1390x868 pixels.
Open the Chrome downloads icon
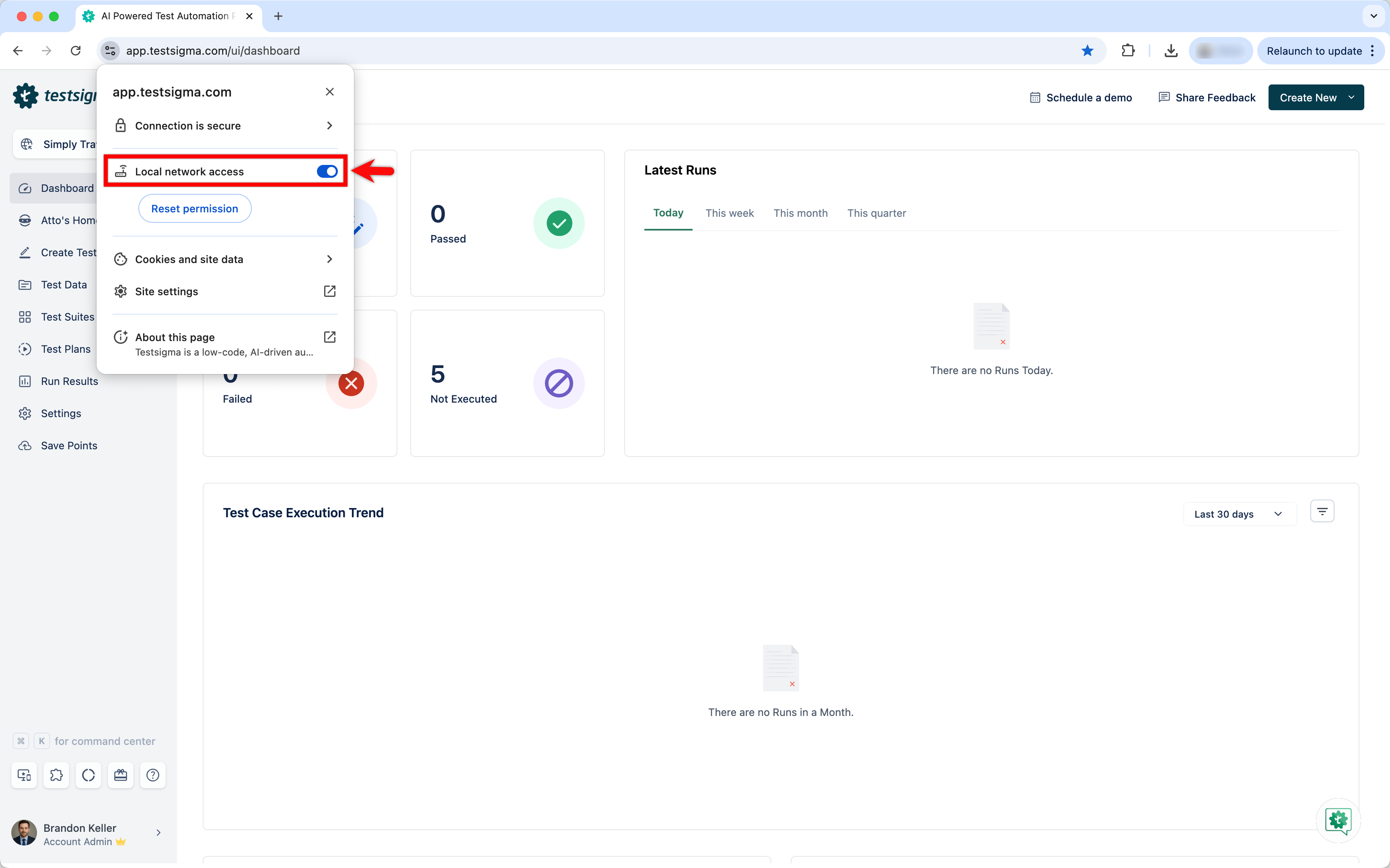click(x=1171, y=51)
